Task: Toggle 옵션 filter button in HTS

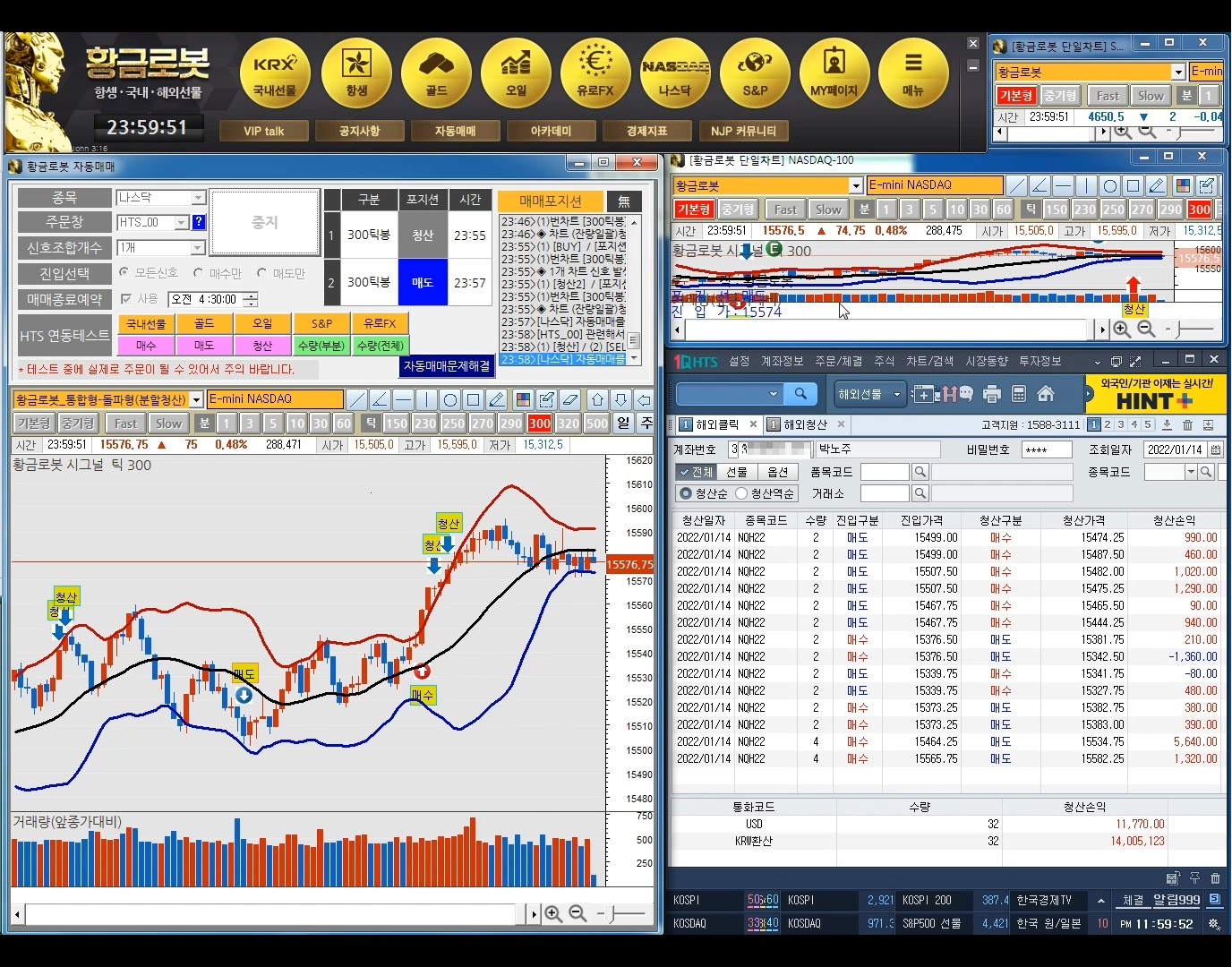Action: pos(779,472)
